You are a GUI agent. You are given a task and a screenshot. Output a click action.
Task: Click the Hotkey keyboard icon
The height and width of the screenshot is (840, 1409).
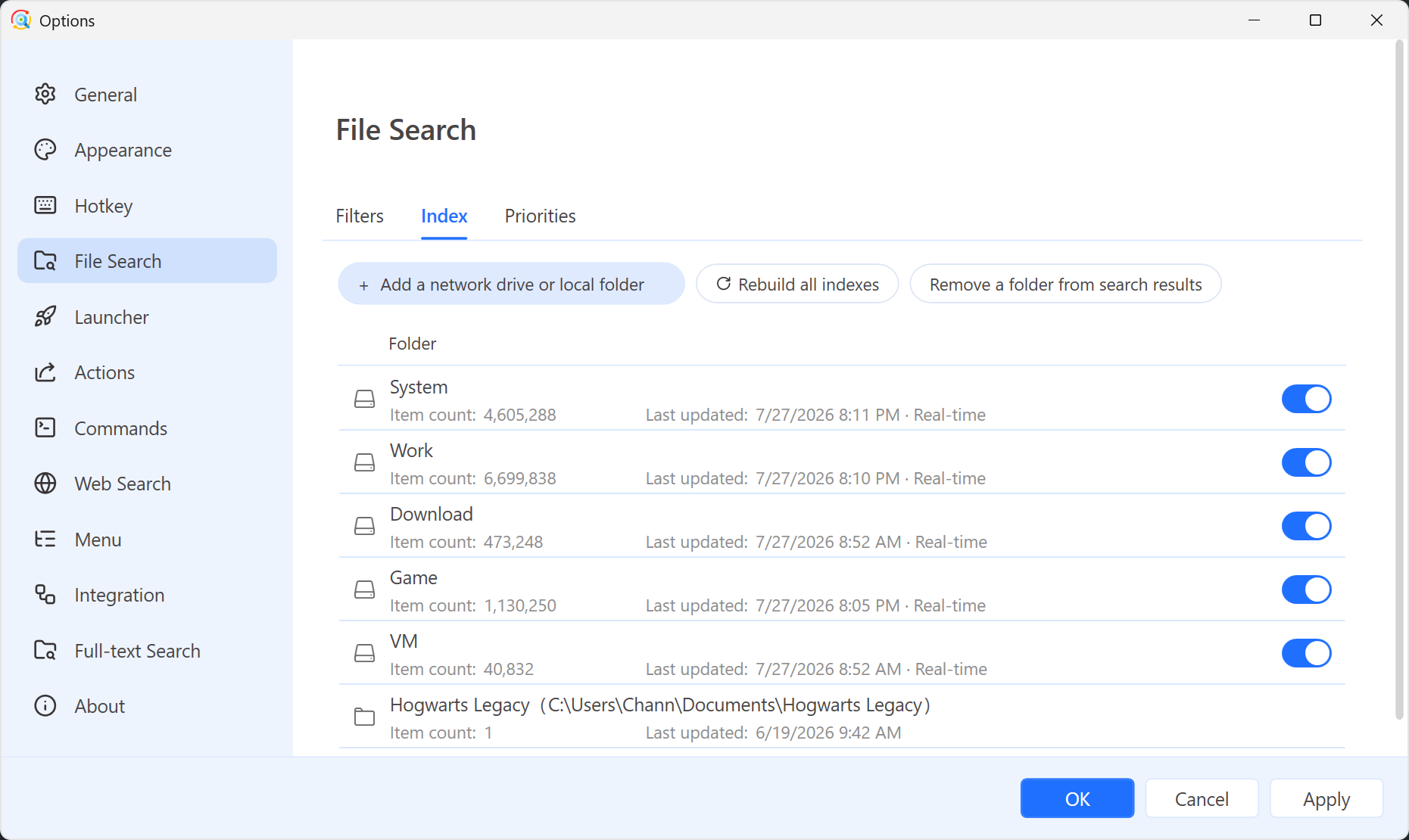point(45,206)
